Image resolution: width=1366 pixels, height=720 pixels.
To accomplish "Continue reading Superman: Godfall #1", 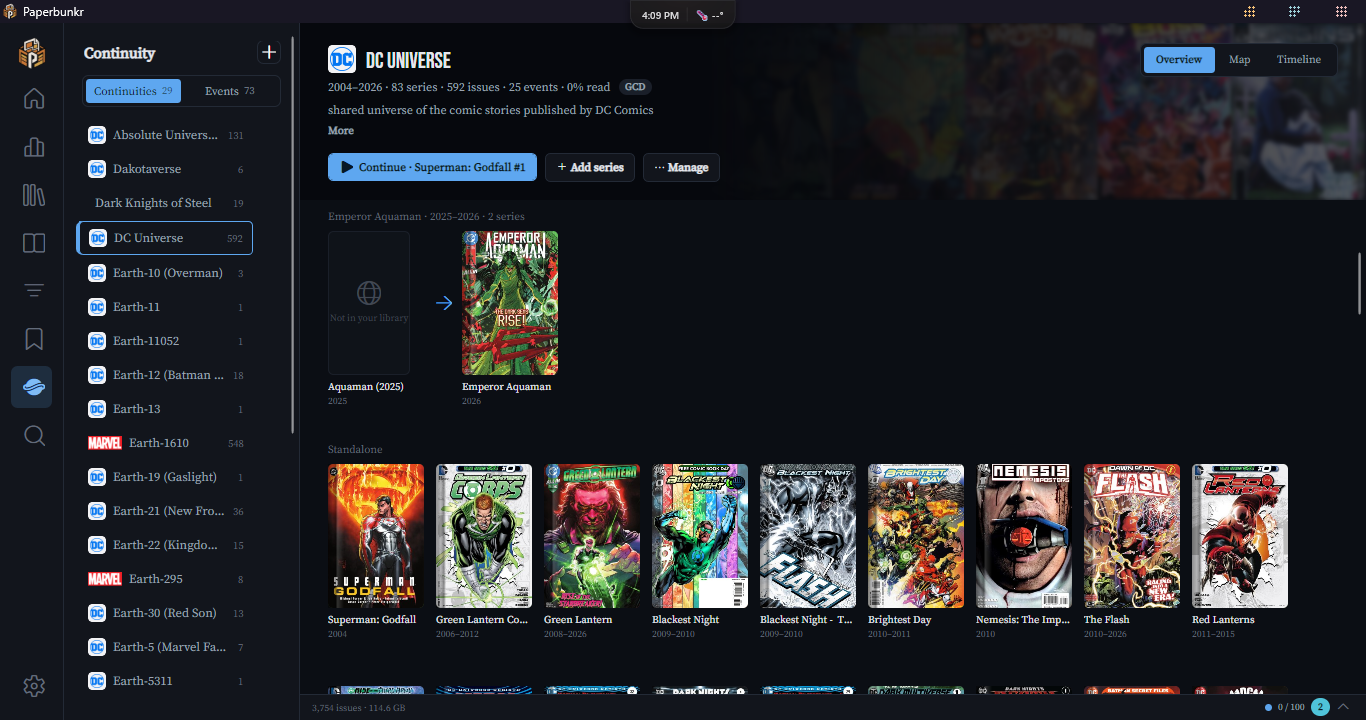I will pos(433,167).
